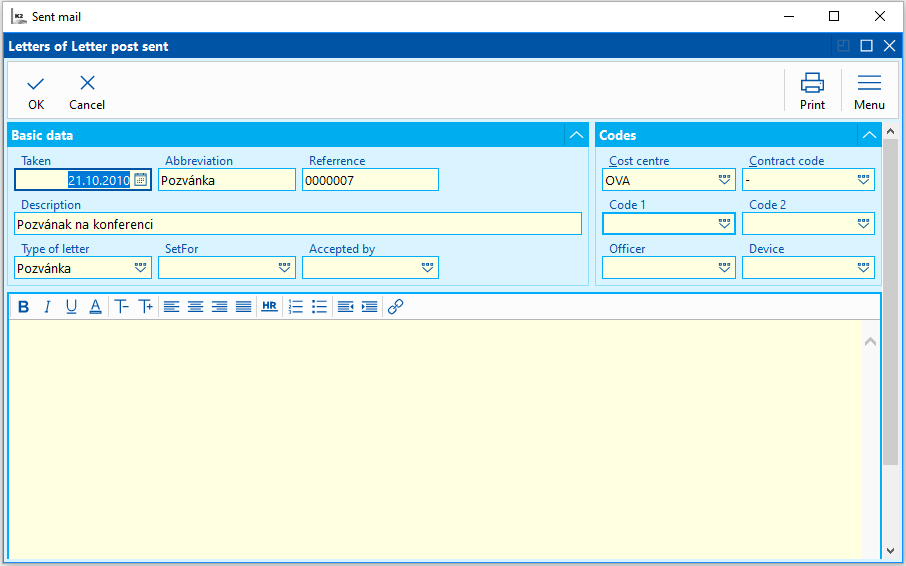Click inside the letter body text area
This screenshot has width=906, height=566.
(x=436, y=440)
